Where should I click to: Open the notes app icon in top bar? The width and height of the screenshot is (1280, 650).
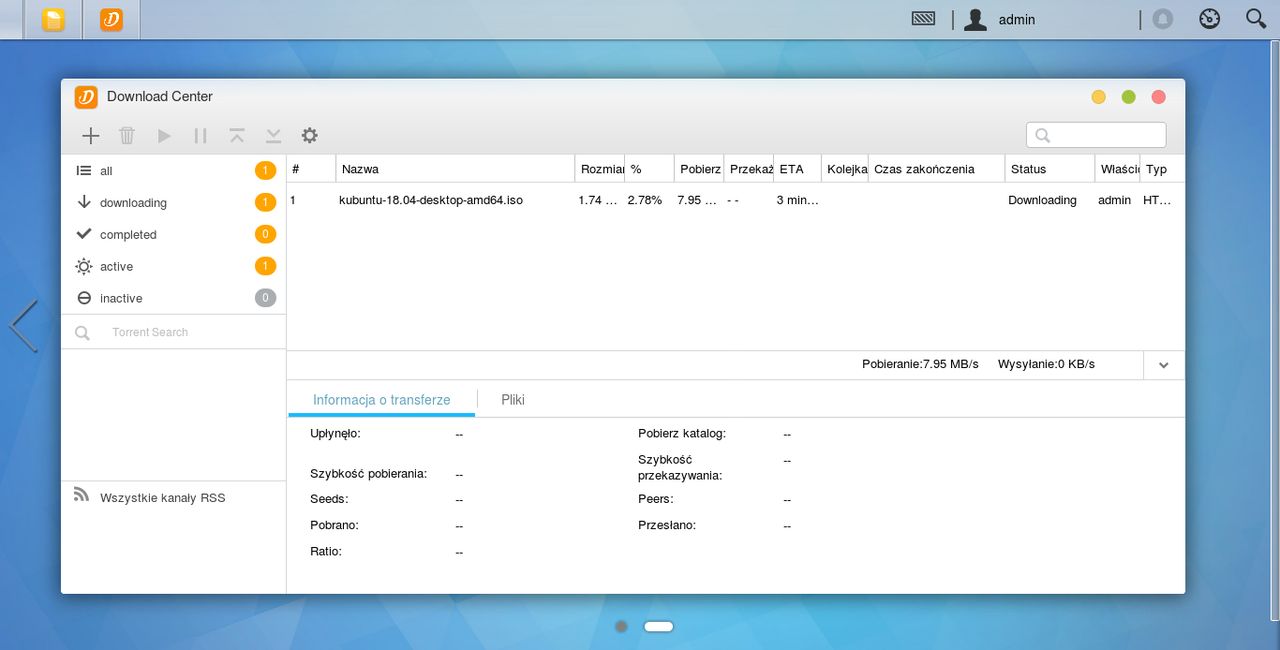point(53,19)
